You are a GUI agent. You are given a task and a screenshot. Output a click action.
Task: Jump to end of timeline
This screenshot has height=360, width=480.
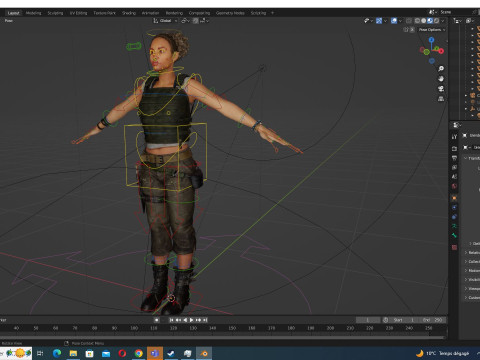coord(205,320)
